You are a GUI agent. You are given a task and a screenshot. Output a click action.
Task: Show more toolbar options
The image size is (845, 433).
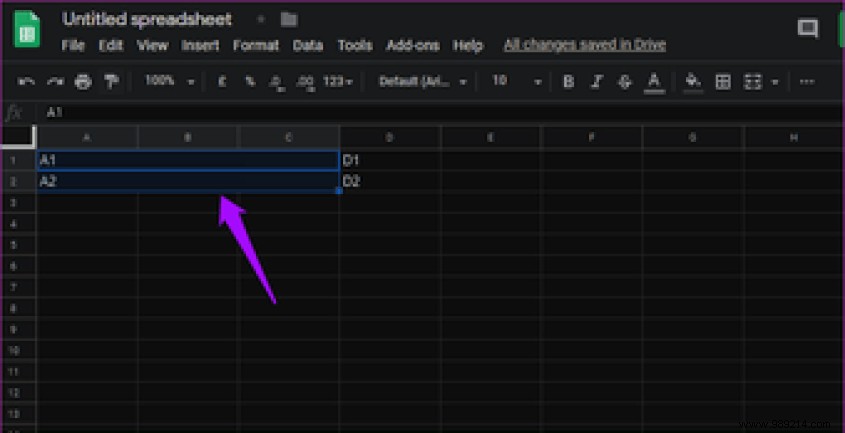(x=807, y=82)
